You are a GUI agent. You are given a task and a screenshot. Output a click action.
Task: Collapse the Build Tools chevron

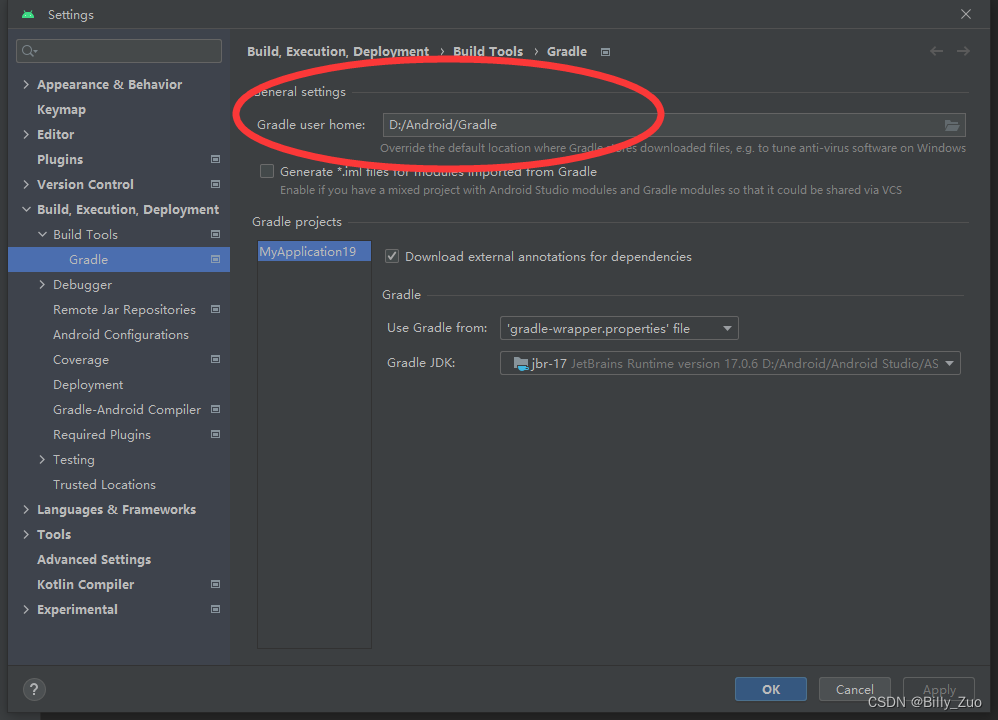42,234
